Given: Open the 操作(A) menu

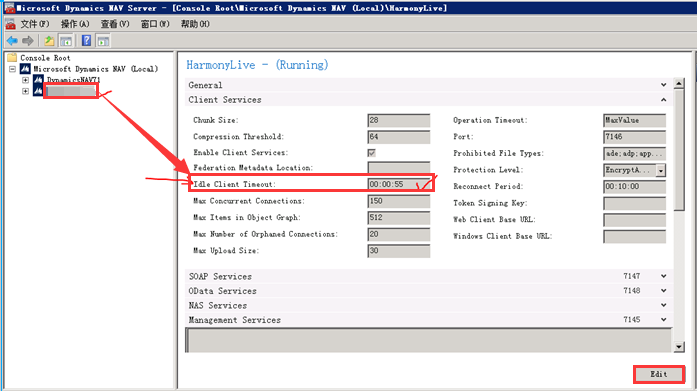Looking at the screenshot, I should coord(75,24).
